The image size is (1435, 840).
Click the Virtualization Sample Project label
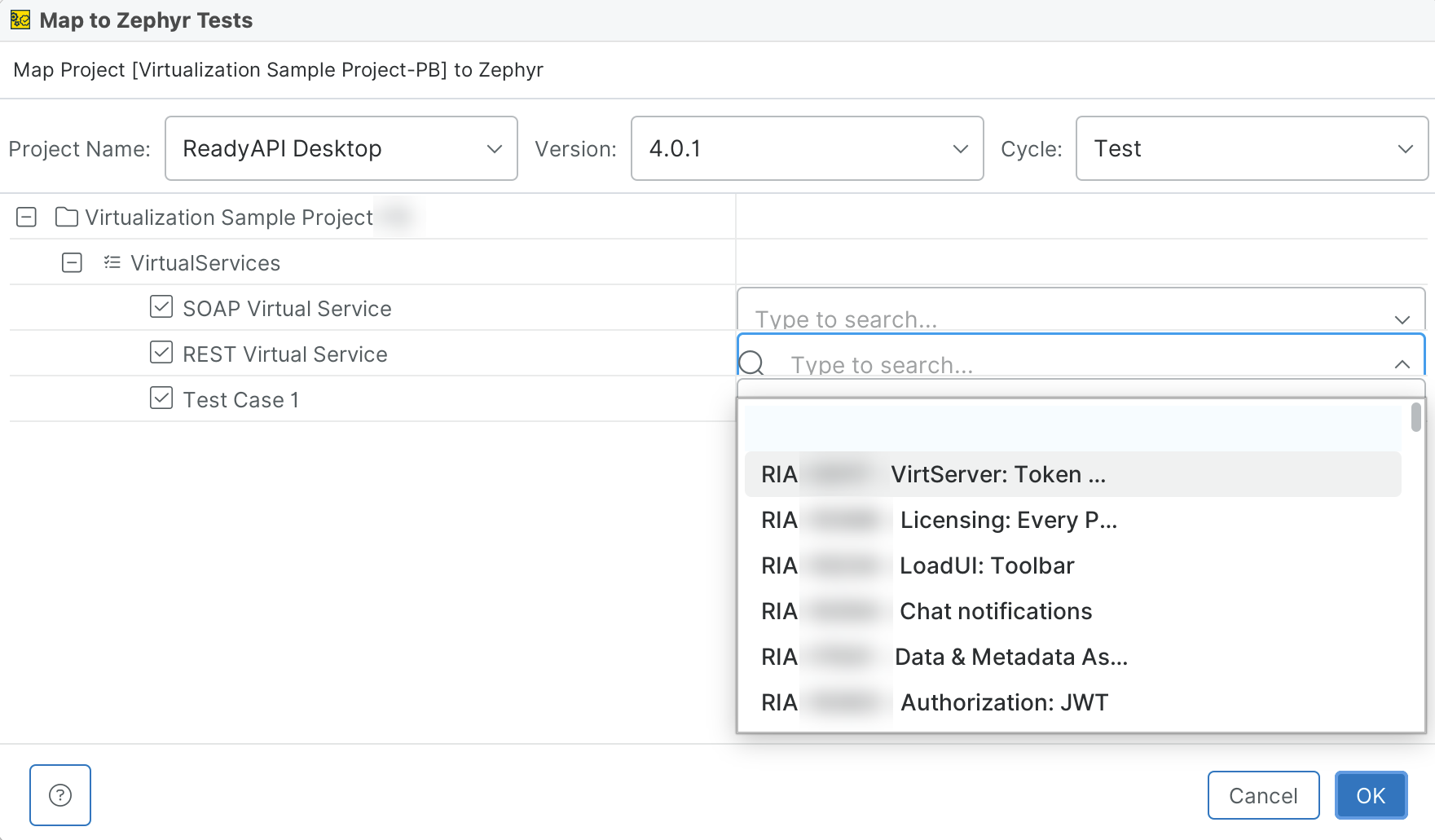coord(229,218)
